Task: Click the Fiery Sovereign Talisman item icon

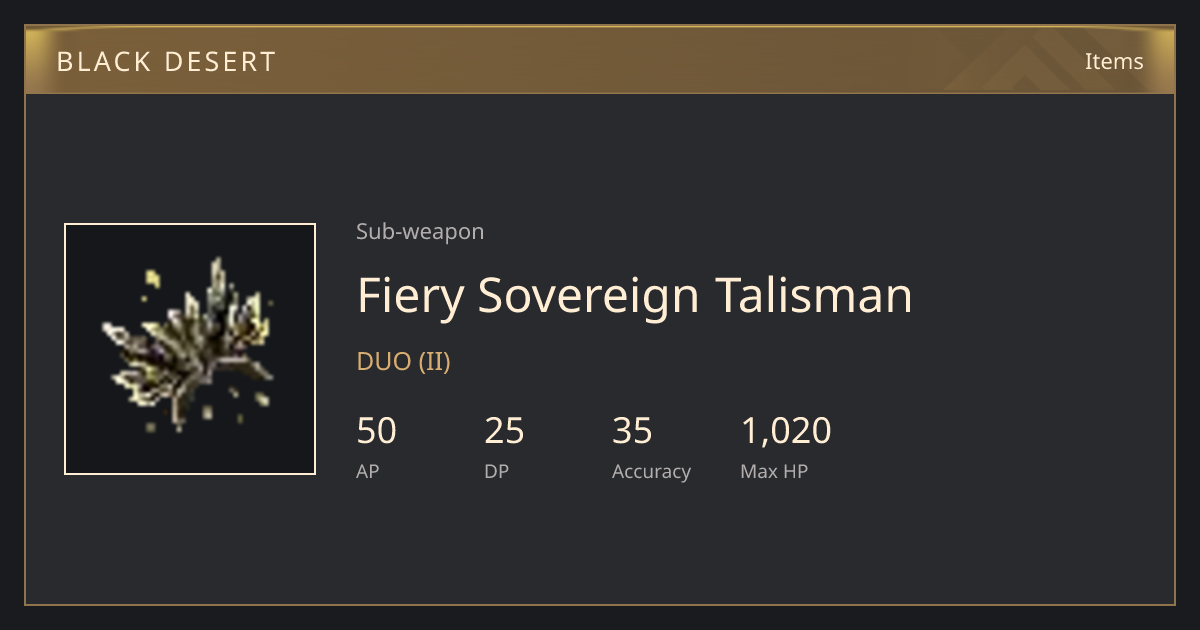Action: point(190,349)
